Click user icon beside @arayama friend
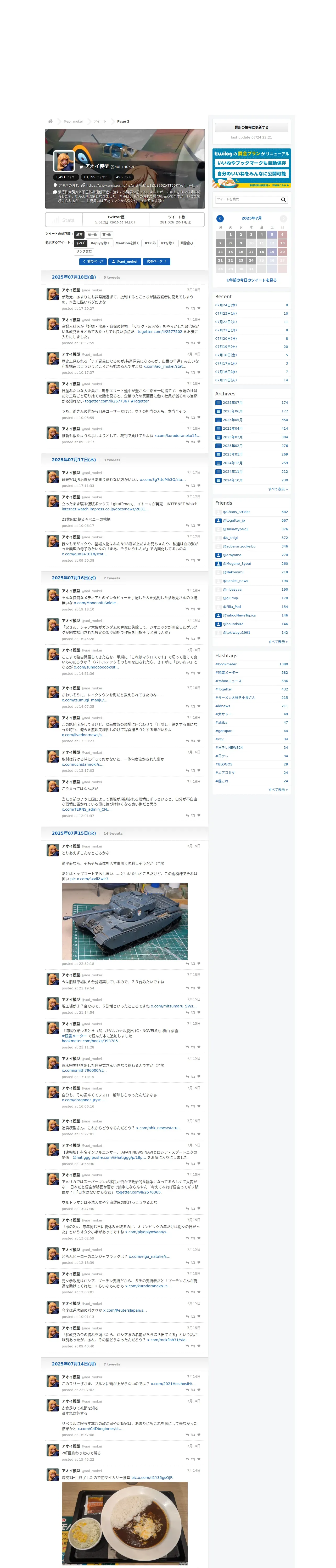The width and height of the screenshot is (336, 1568). 218,555
